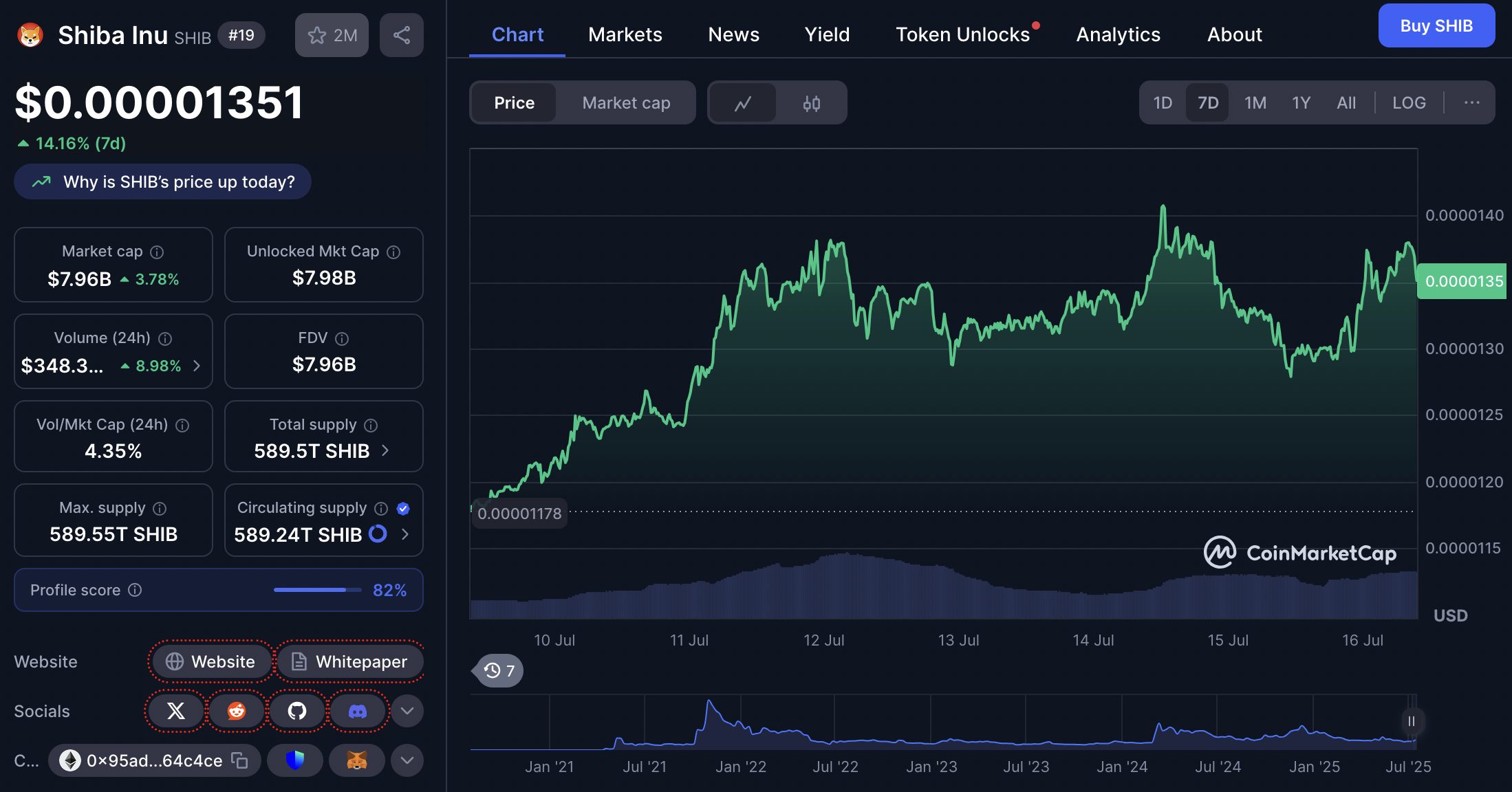The image size is (1512, 792).
Task: Select Market cap chart mode
Action: coord(626,103)
